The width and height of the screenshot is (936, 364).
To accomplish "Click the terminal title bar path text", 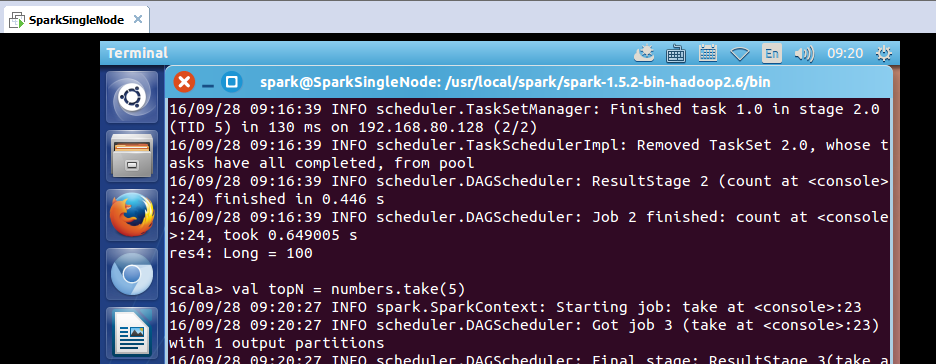I will (x=515, y=82).
